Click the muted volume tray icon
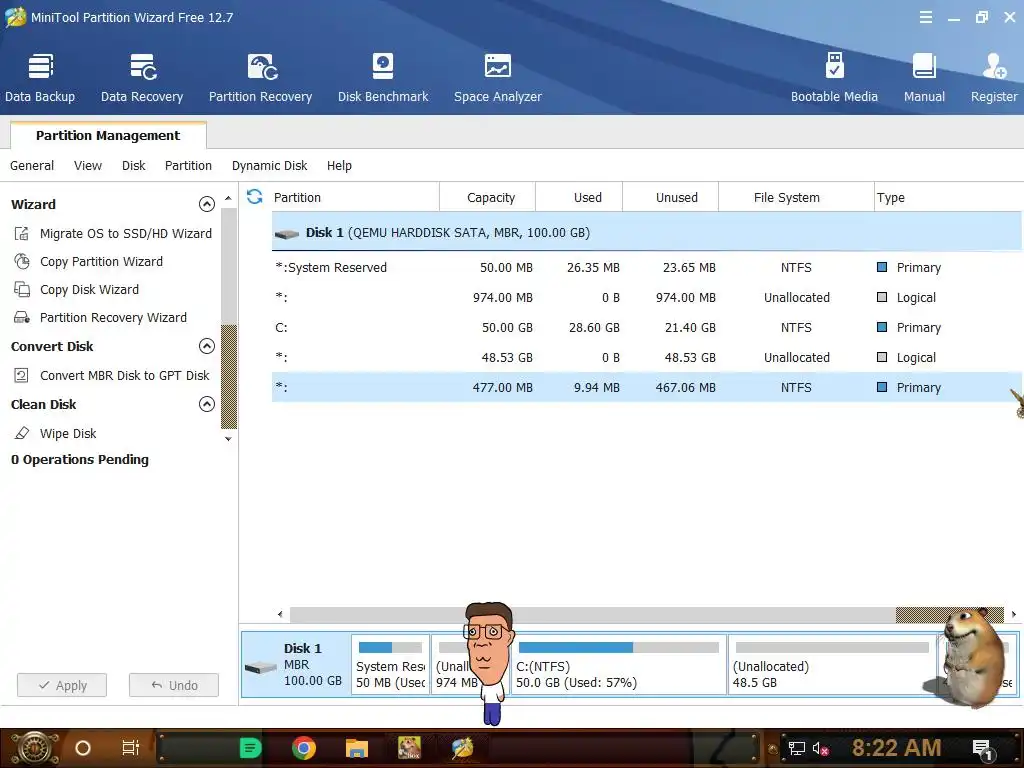This screenshot has height=768, width=1024. tap(820, 749)
